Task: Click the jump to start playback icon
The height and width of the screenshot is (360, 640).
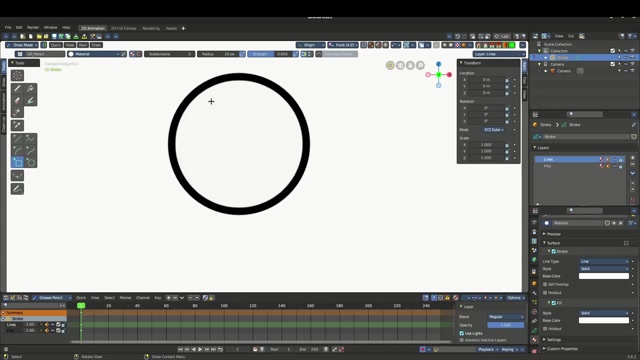Action: pyautogui.click(x=180, y=349)
